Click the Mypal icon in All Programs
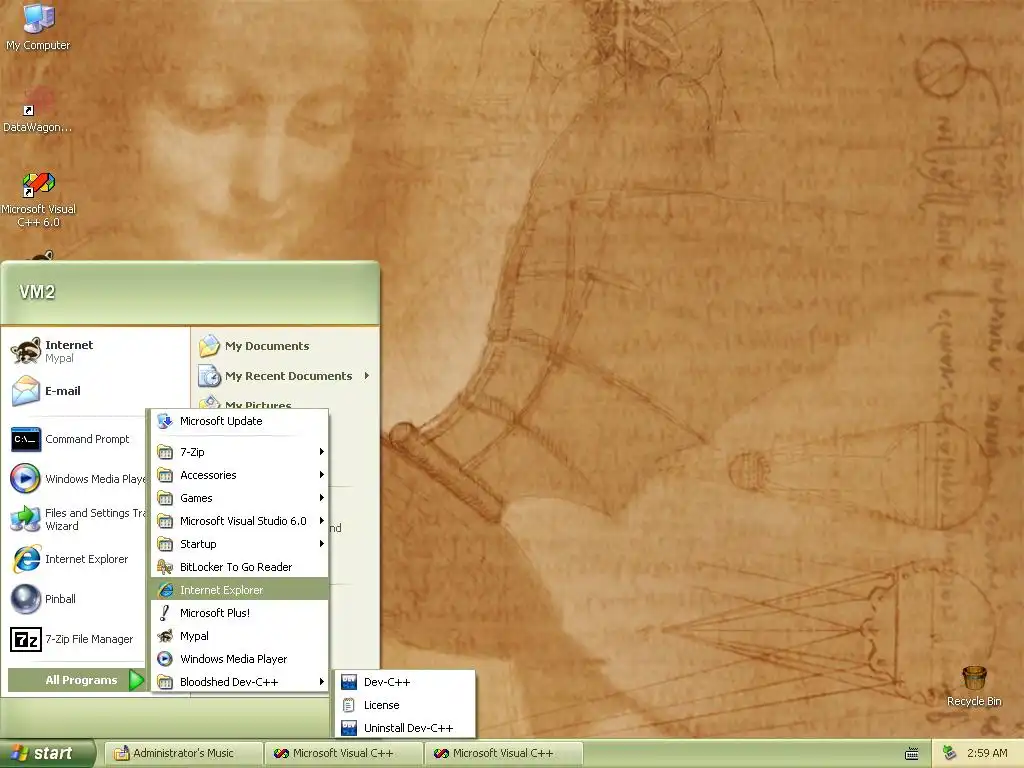 click(x=165, y=635)
